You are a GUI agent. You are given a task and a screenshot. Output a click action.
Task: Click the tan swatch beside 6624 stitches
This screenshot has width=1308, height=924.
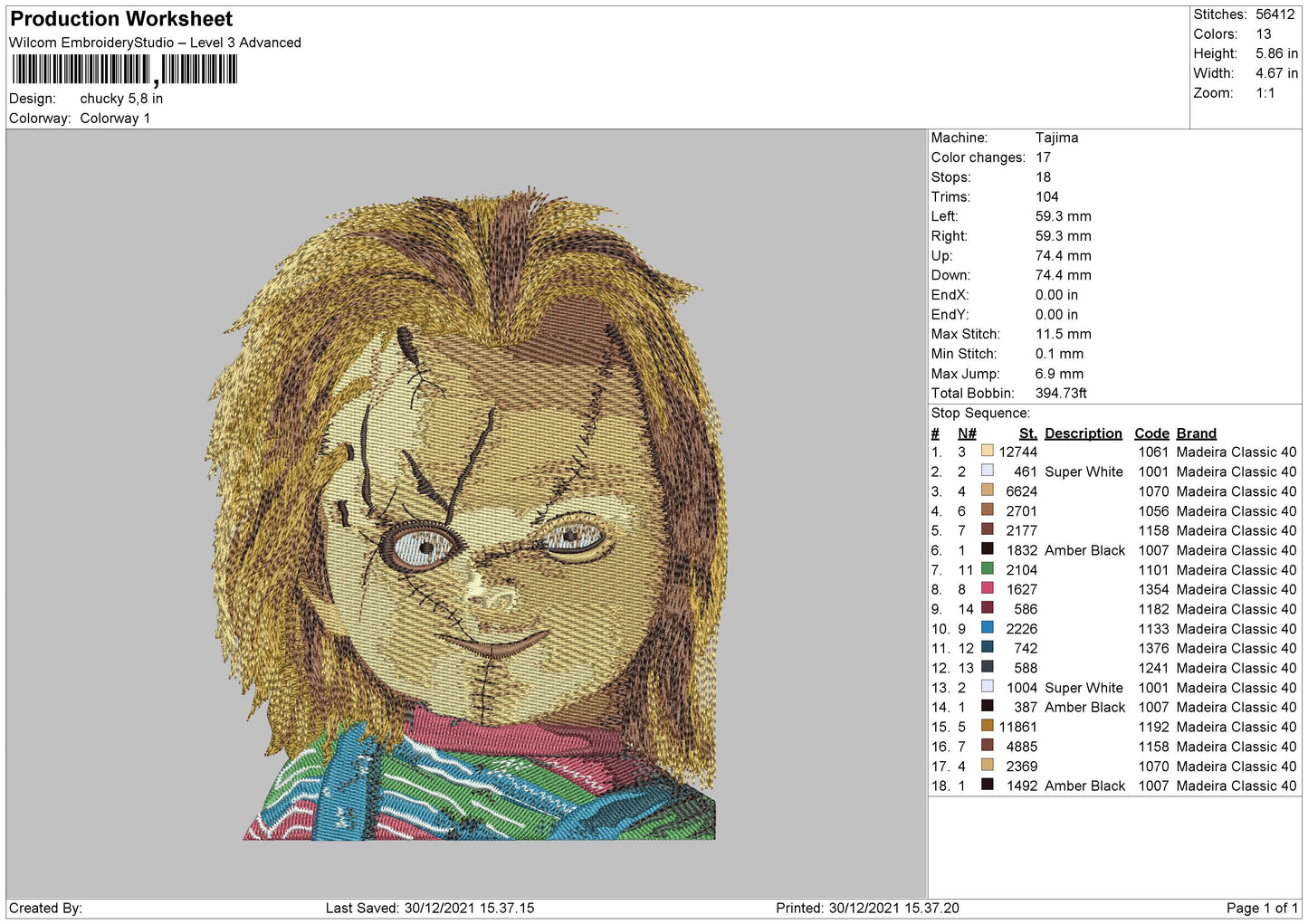coord(987,490)
